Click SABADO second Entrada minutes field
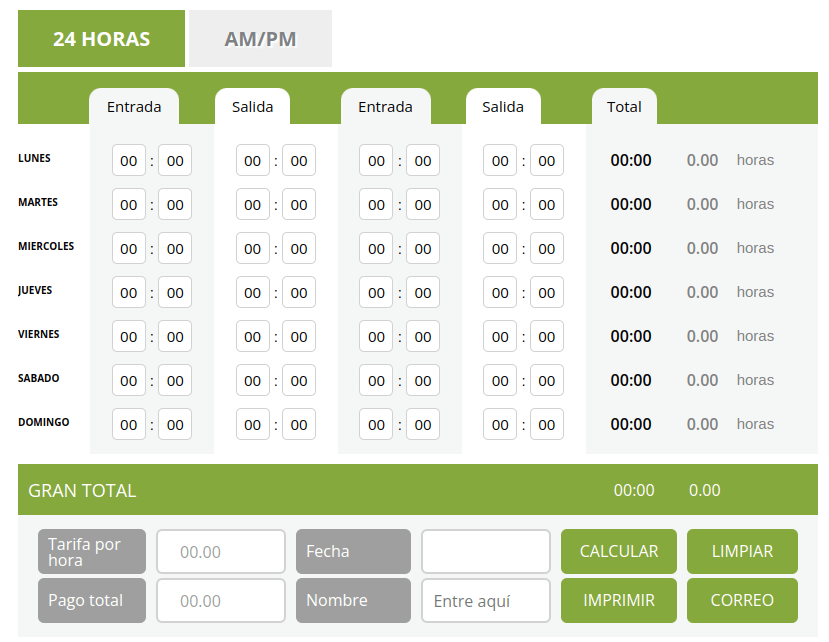829x642 pixels. (421, 380)
